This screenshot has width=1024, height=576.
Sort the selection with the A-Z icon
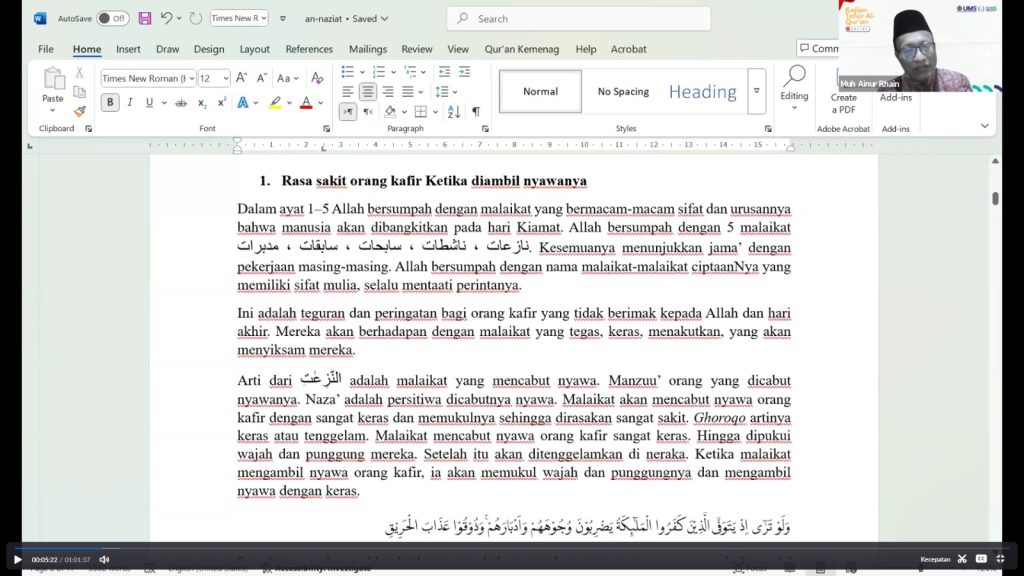click(x=454, y=112)
